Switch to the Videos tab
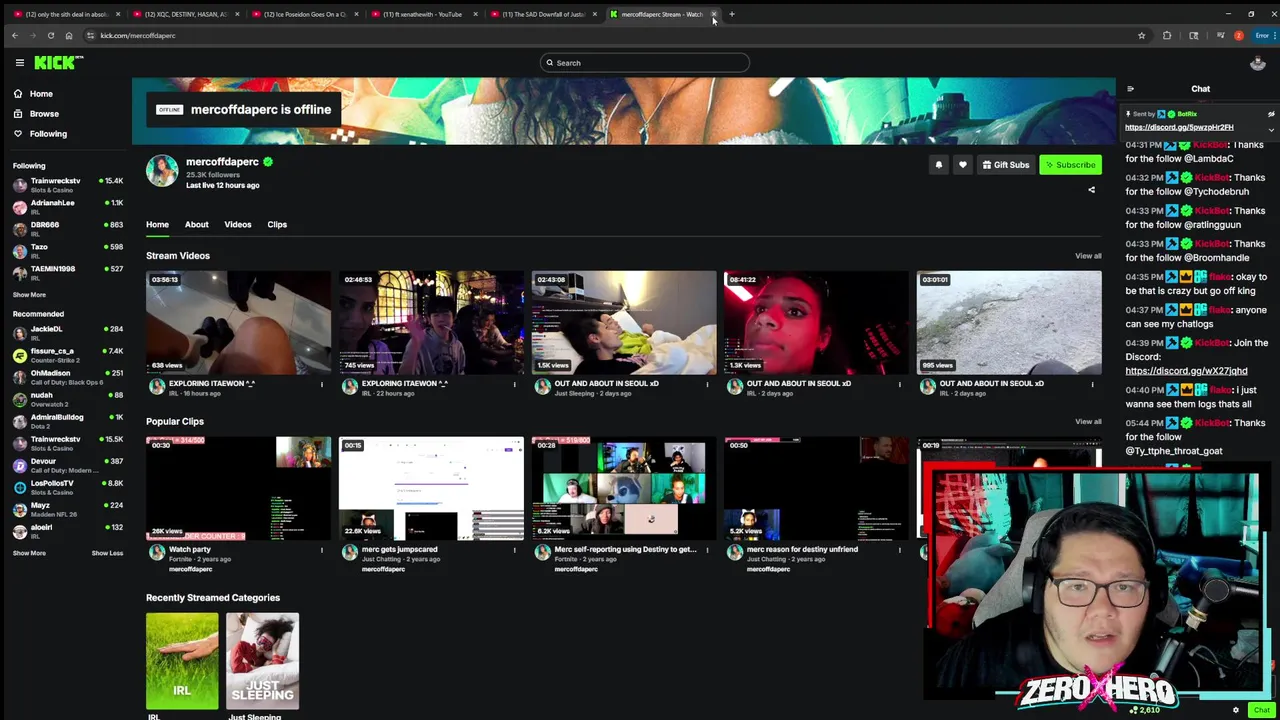The width and height of the screenshot is (1280, 720). [237, 224]
